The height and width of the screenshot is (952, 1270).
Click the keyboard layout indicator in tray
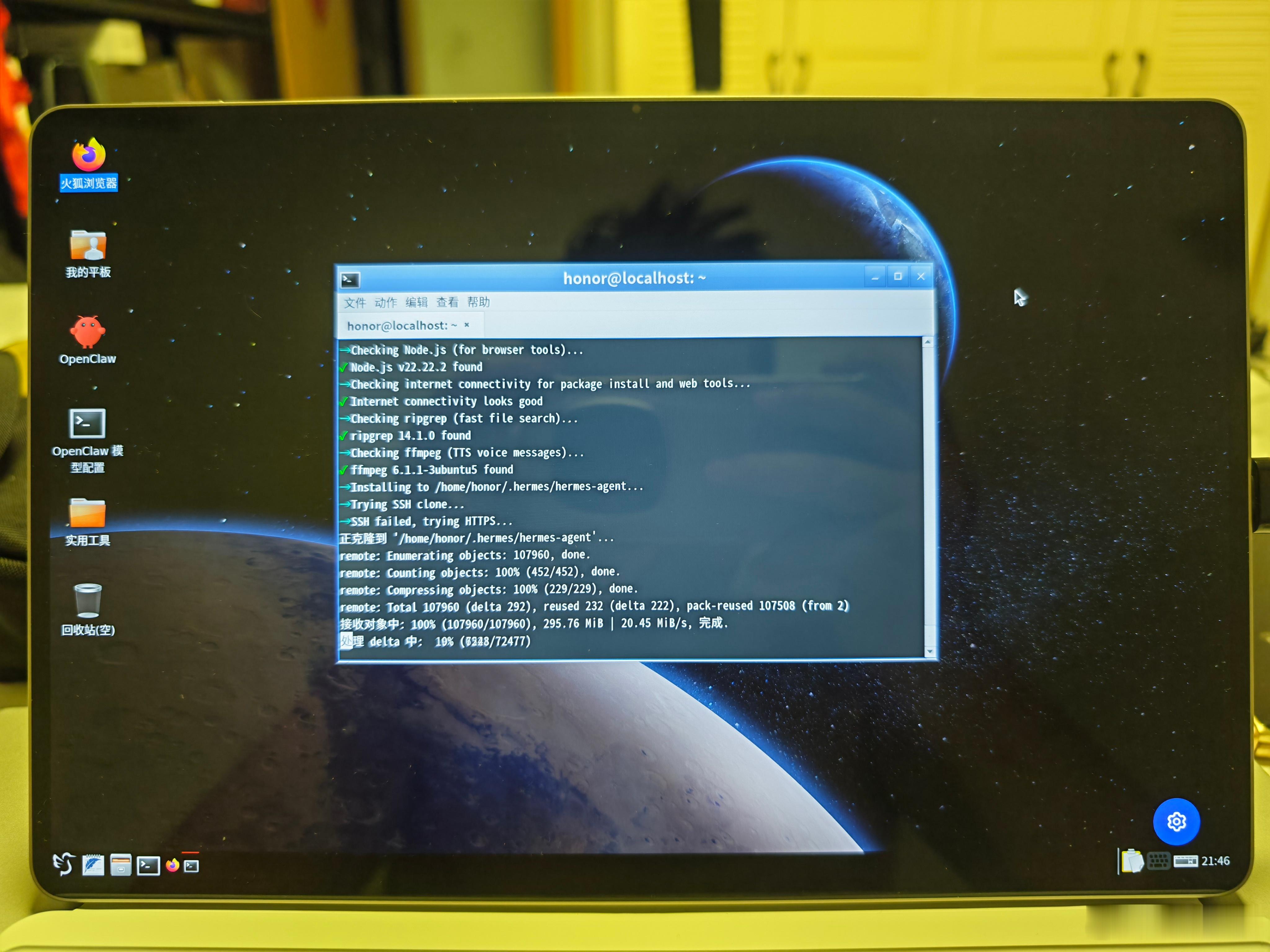click(x=1185, y=861)
